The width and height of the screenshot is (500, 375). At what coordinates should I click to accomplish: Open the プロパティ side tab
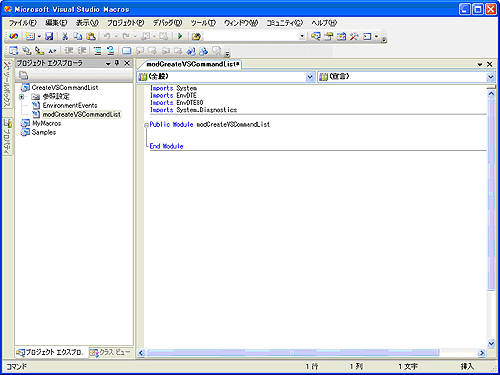[x=7, y=137]
